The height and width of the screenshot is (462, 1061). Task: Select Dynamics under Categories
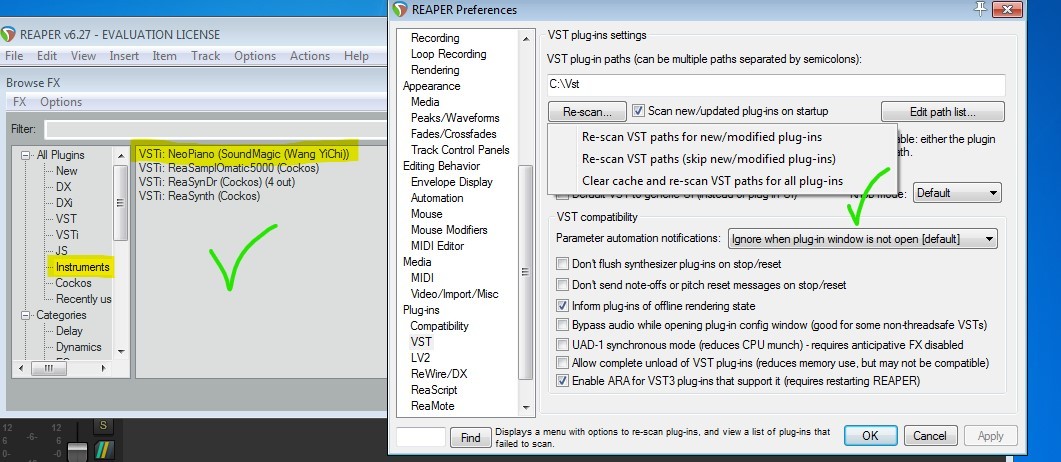(x=78, y=347)
